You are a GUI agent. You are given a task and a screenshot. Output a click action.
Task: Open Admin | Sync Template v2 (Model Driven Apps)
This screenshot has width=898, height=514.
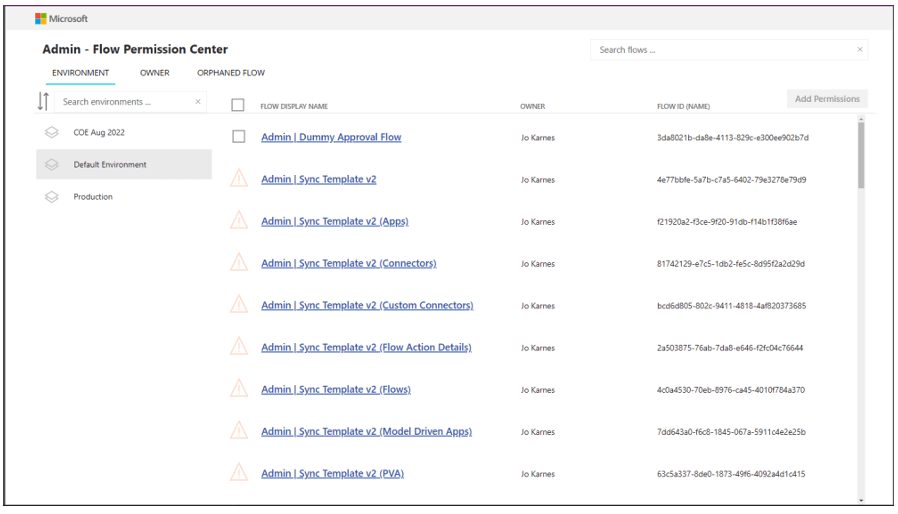(366, 432)
